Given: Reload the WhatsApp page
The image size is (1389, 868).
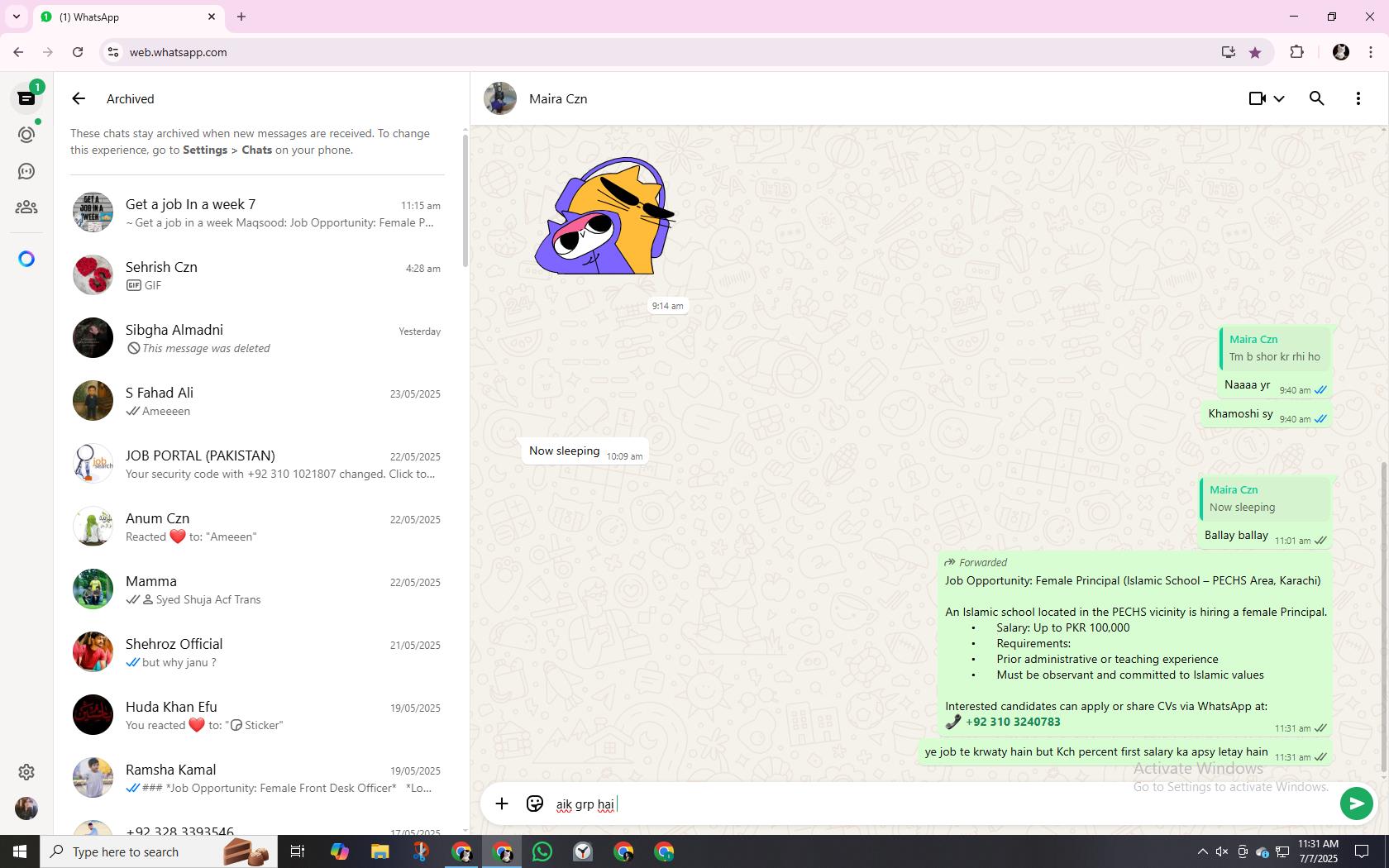Looking at the screenshot, I should click(78, 52).
